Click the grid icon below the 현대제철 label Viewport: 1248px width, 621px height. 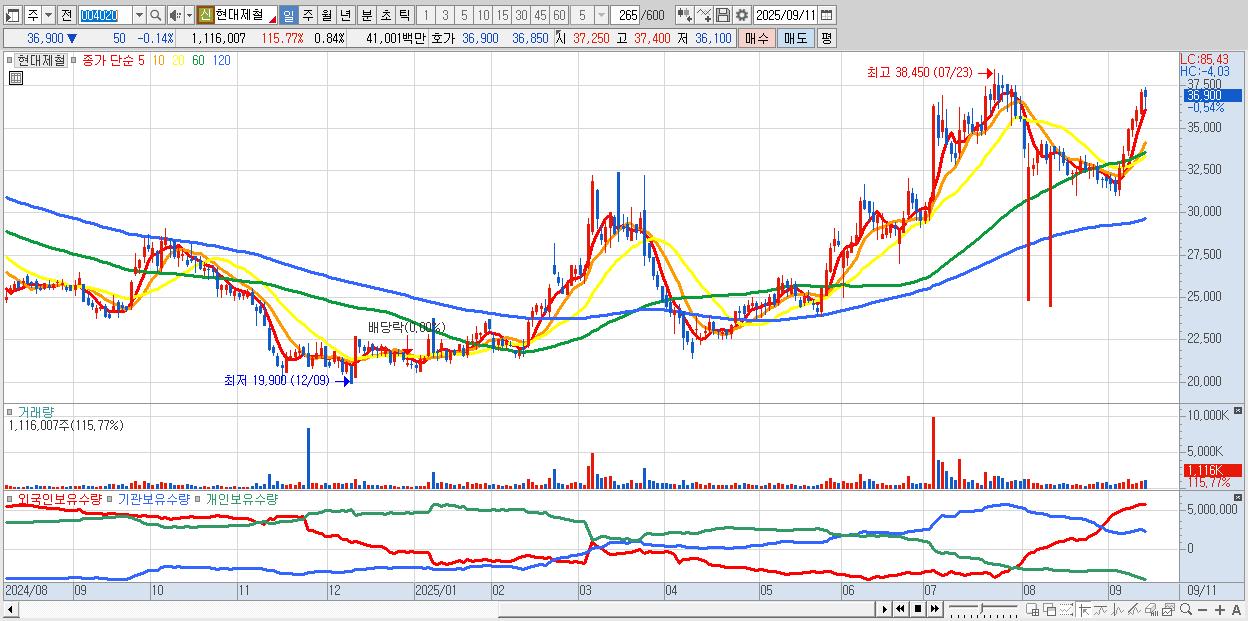point(15,77)
